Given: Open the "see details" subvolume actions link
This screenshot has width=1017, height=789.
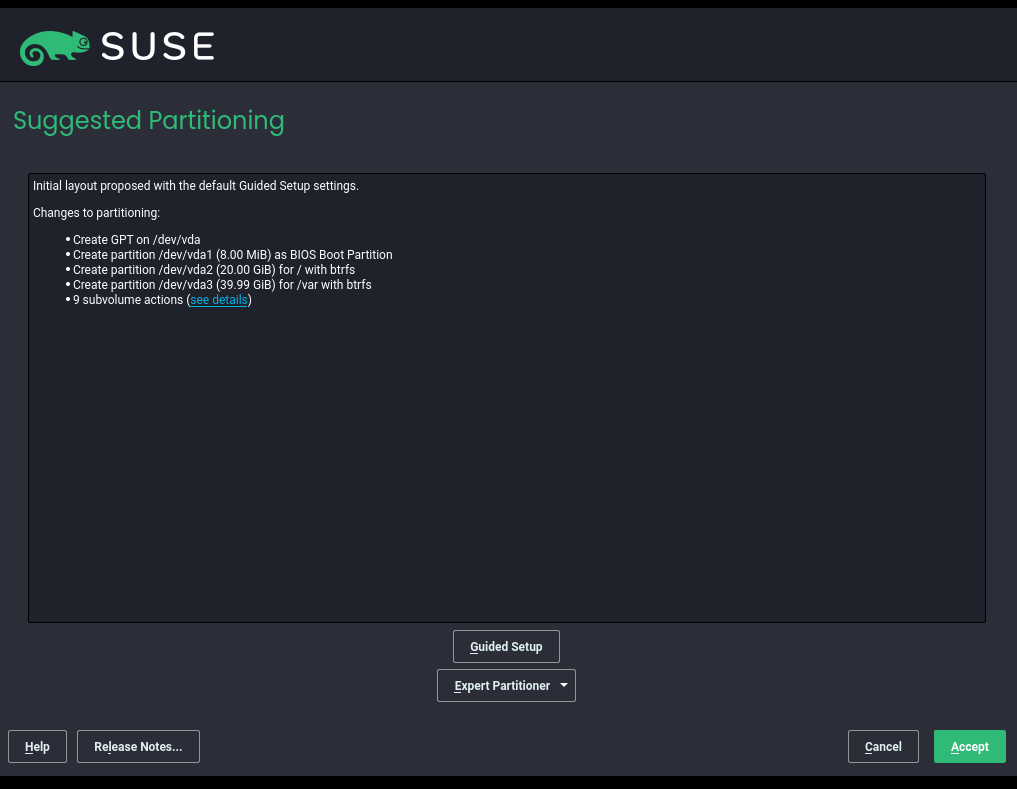Looking at the screenshot, I should tap(218, 299).
